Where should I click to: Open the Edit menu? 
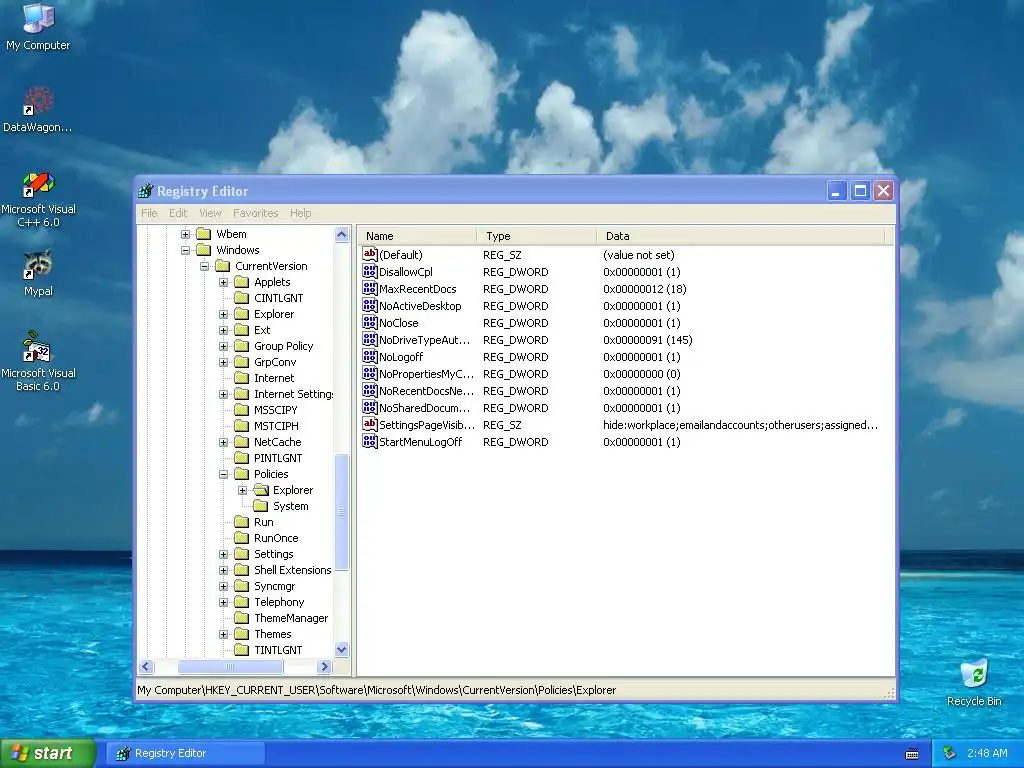click(x=178, y=213)
